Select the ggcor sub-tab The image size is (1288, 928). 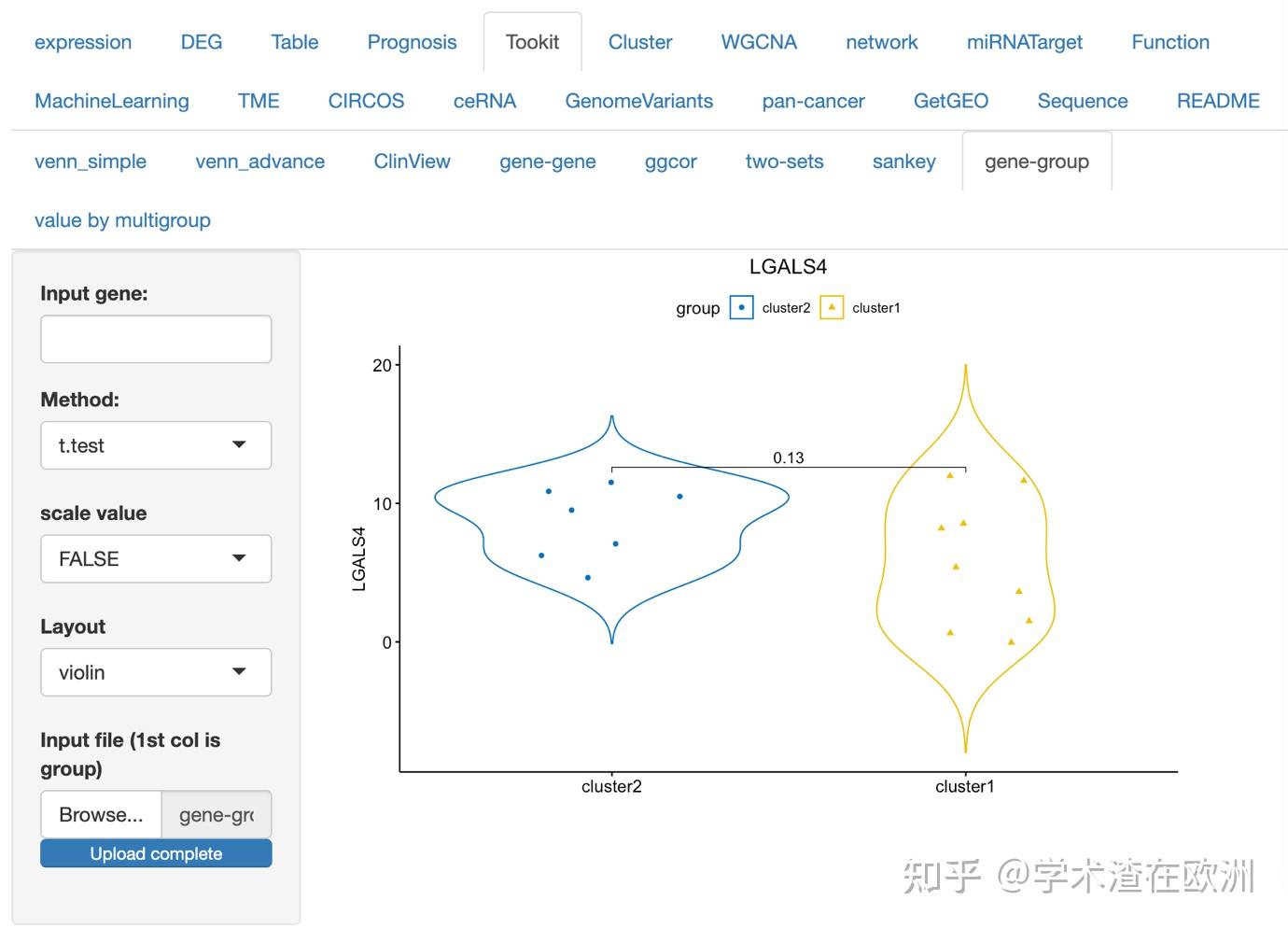(x=670, y=162)
